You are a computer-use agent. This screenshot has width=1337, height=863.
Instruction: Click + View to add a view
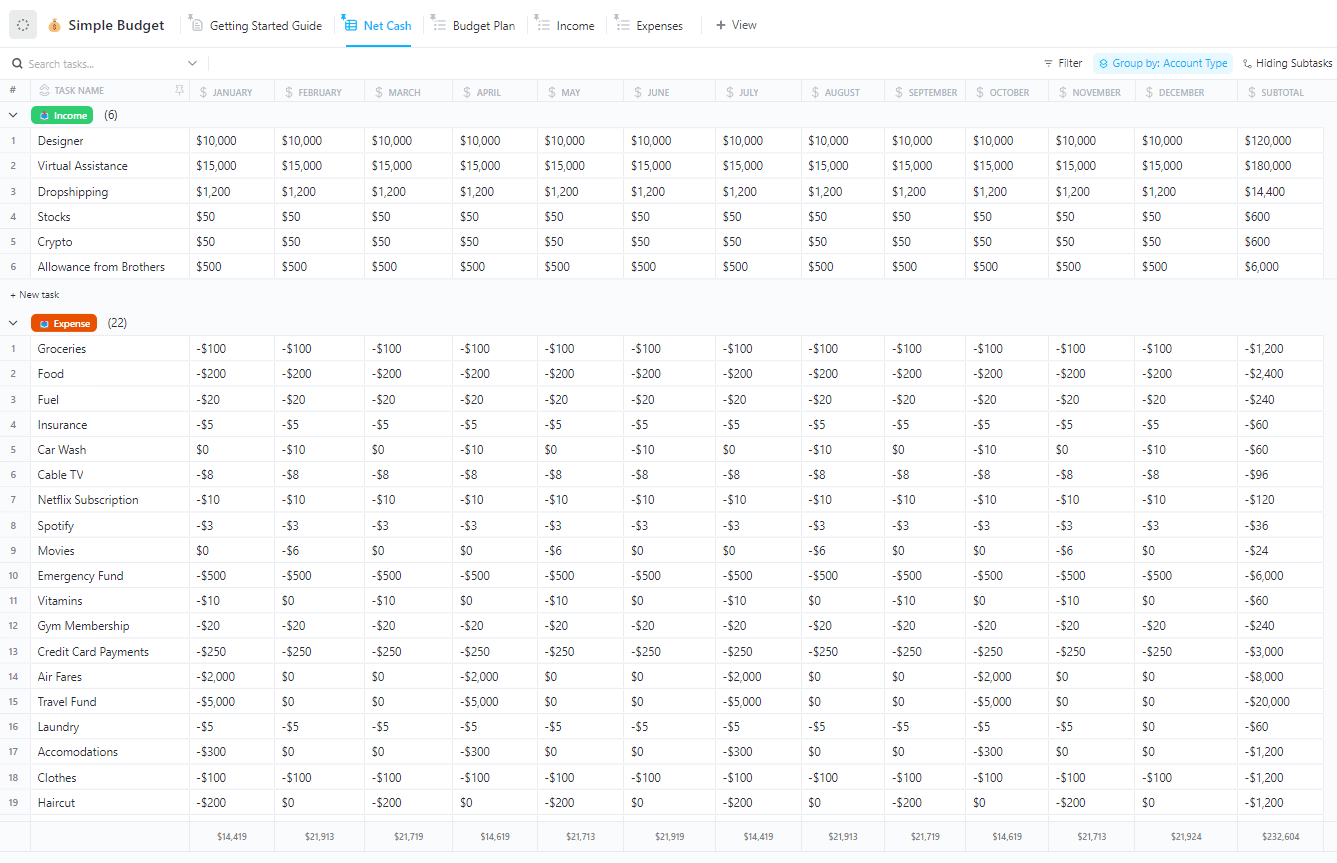click(x=736, y=25)
